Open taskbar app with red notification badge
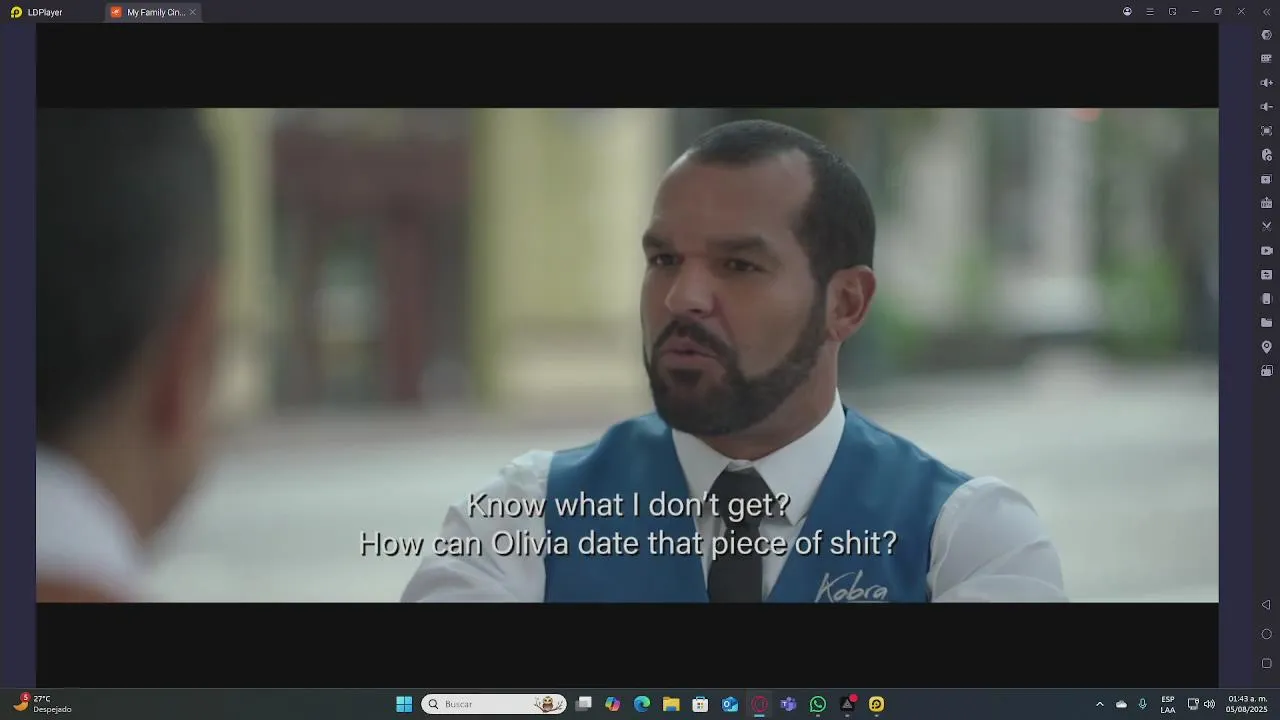Screen dimensions: 1280x720 [x=847, y=704]
